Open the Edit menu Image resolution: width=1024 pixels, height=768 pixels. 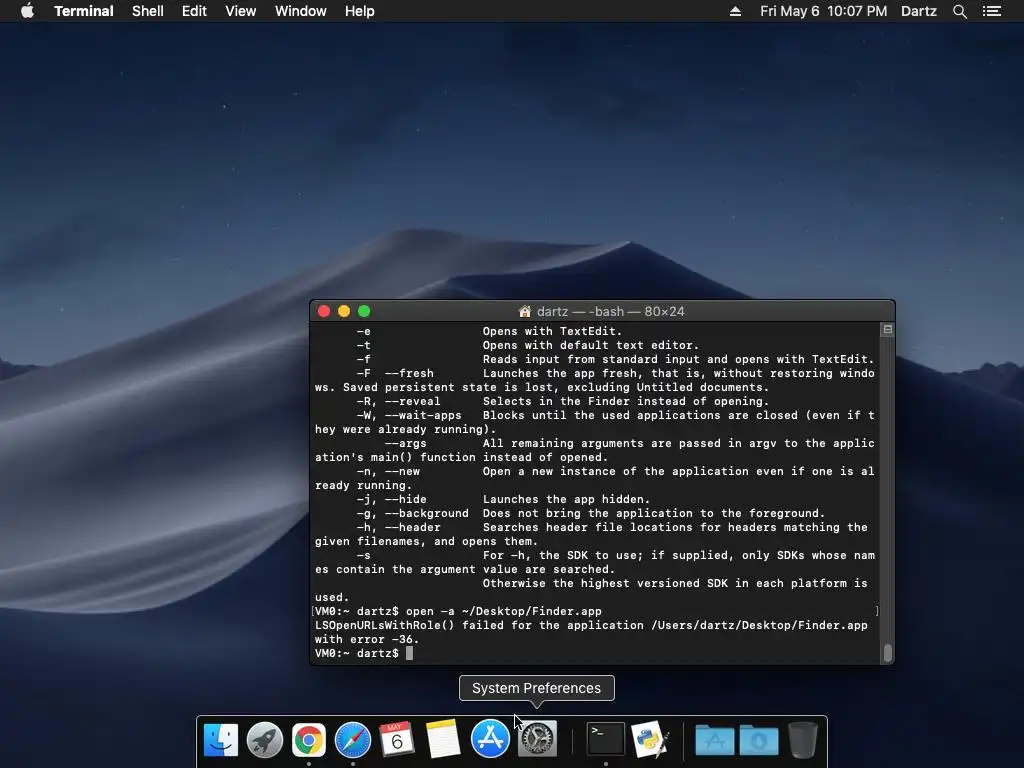point(194,11)
